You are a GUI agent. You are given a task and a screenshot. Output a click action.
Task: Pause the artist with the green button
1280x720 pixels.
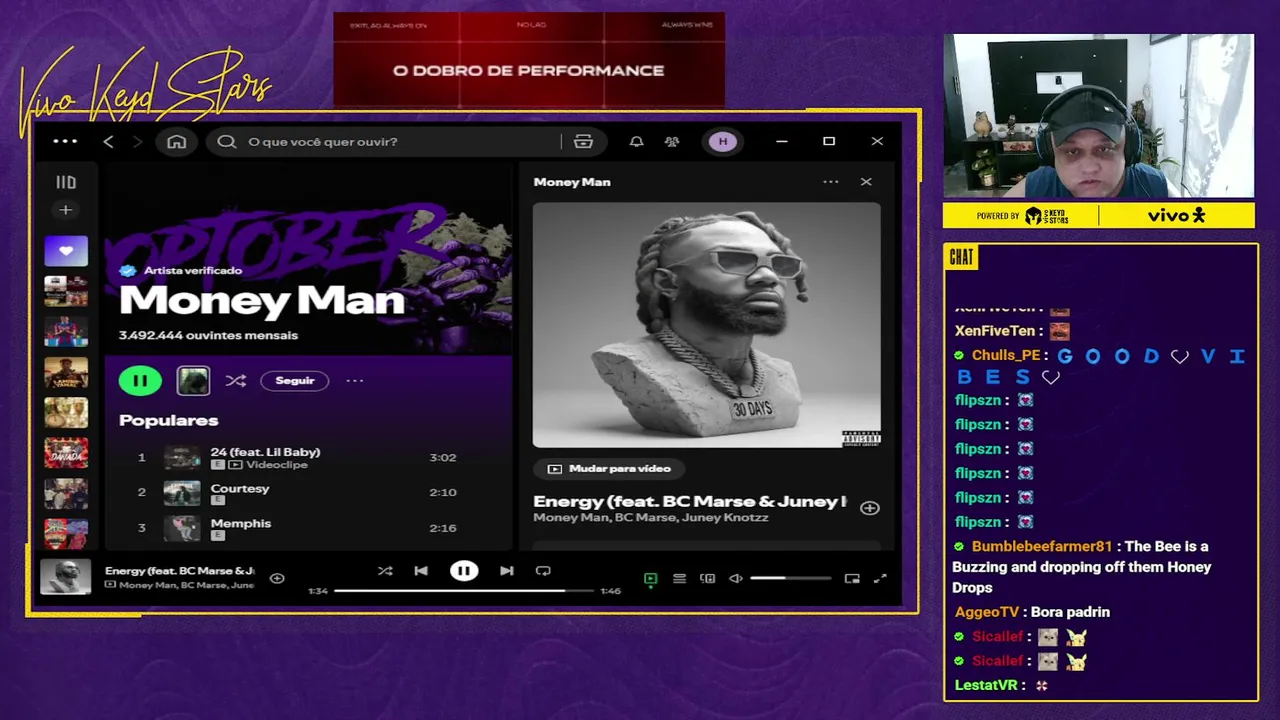click(140, 380)
